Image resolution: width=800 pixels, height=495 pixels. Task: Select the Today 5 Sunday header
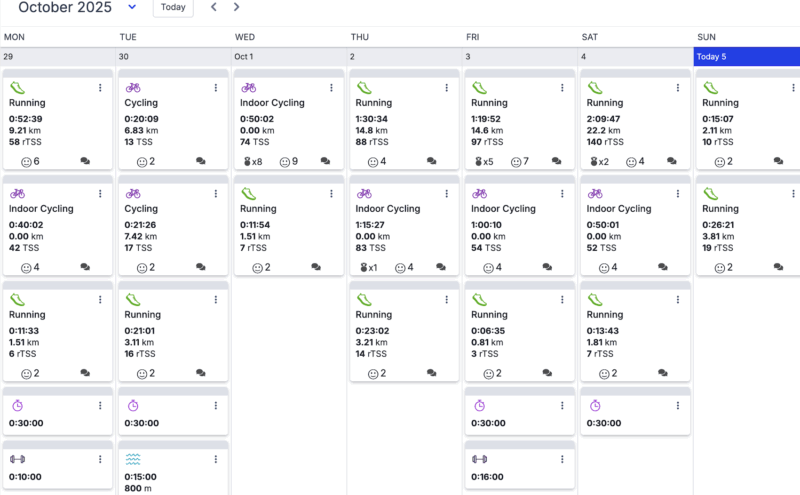[x=747, y=57]
